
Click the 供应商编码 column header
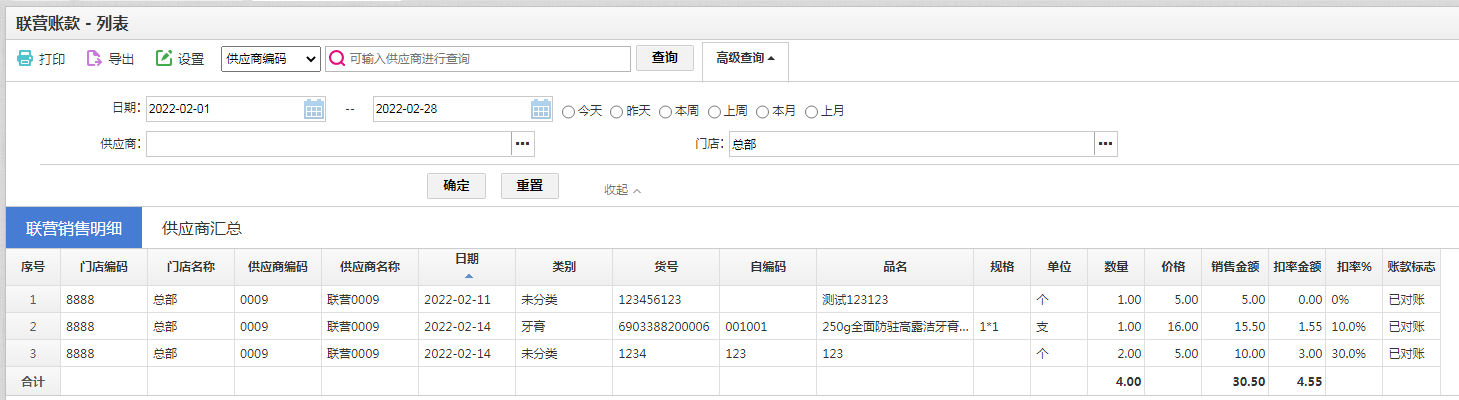point(278,267)
